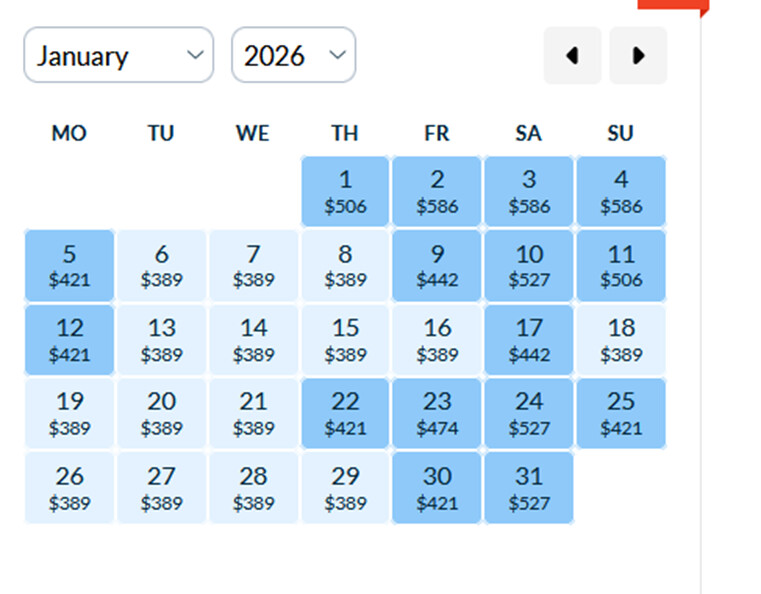
Task: Select January 17 priced $442
Action: [x=529, y=340]
